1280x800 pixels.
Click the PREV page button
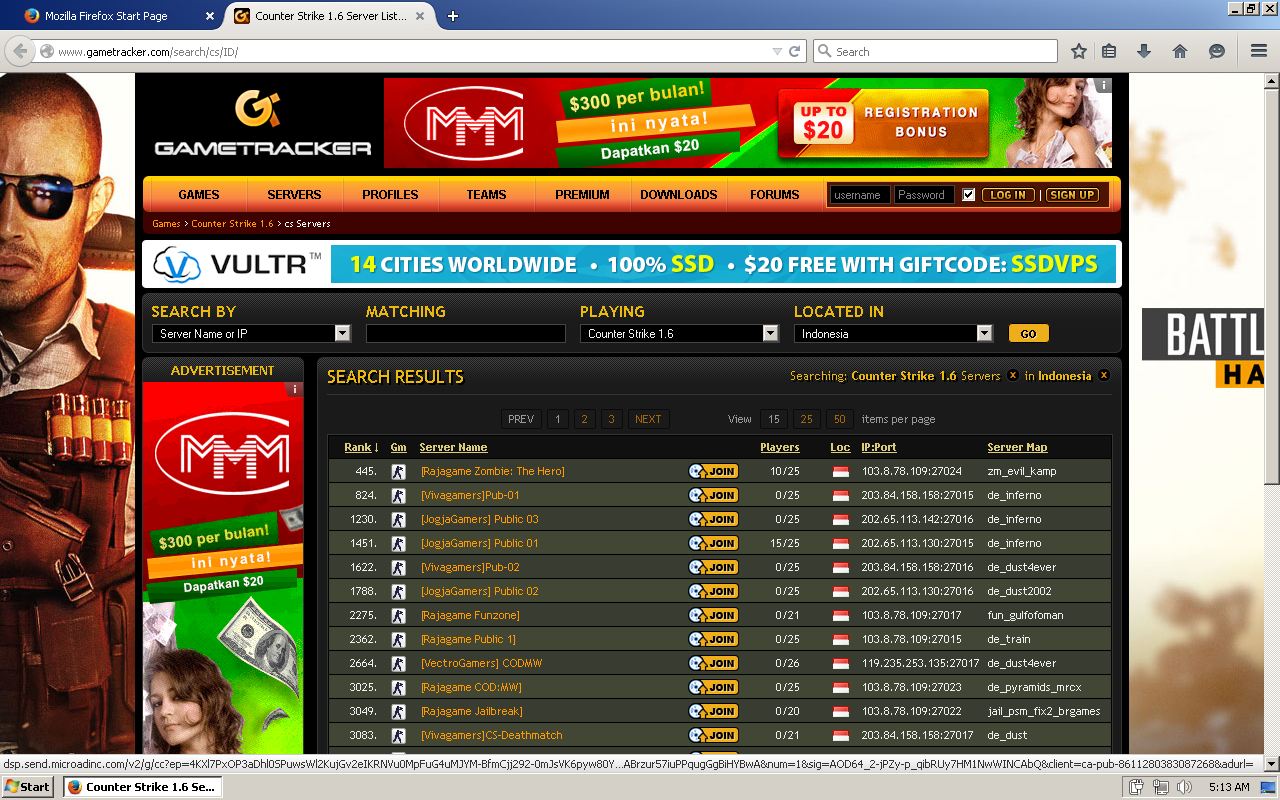(521, 419)
